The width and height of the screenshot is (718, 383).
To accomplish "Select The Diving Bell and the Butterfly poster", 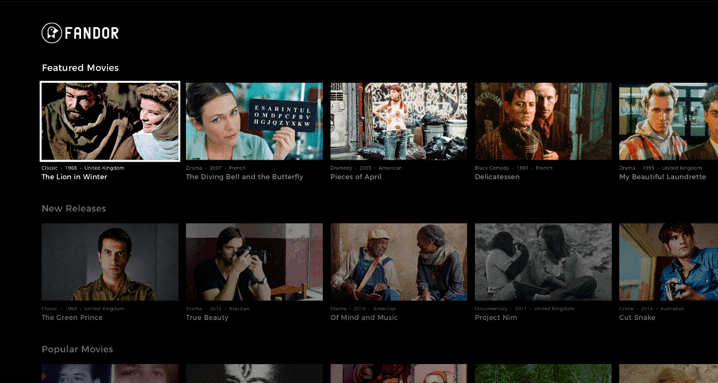I will pos(254,121).
